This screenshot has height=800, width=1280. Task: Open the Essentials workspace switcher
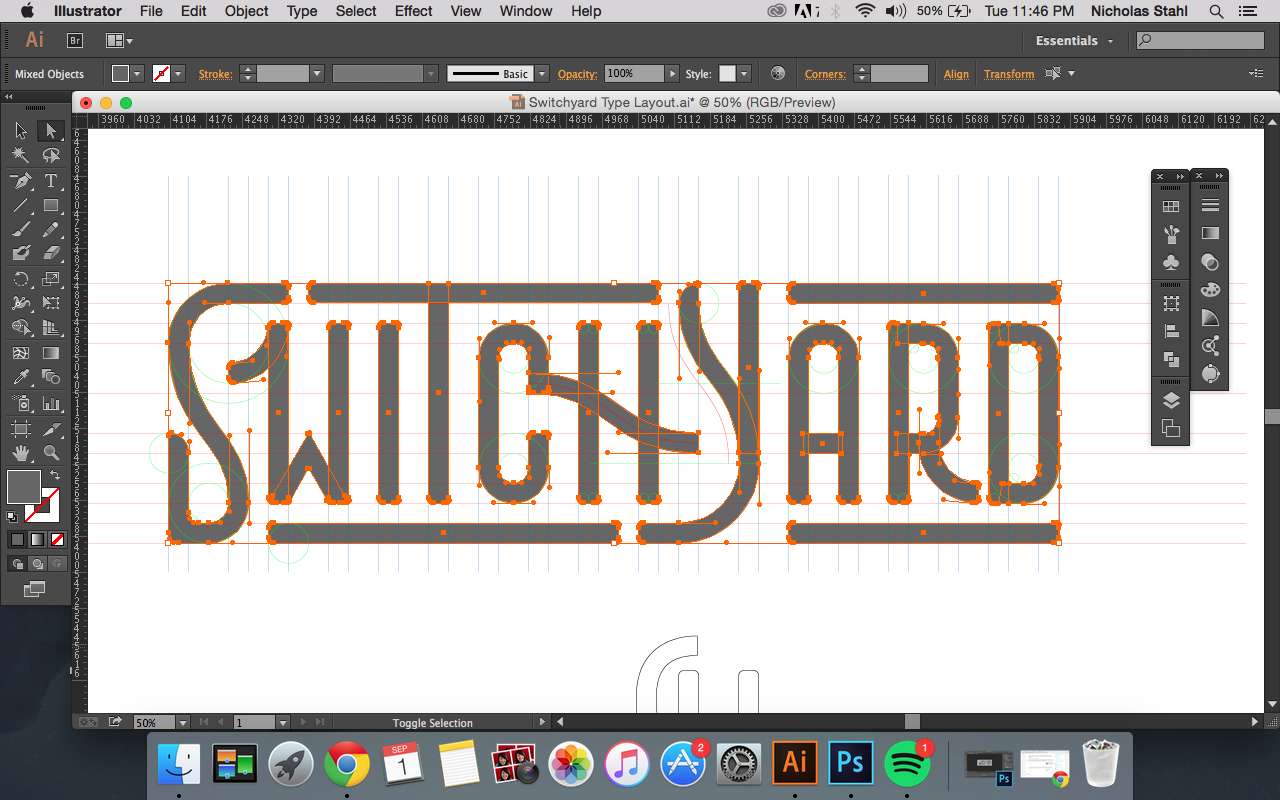[1074, 40]
